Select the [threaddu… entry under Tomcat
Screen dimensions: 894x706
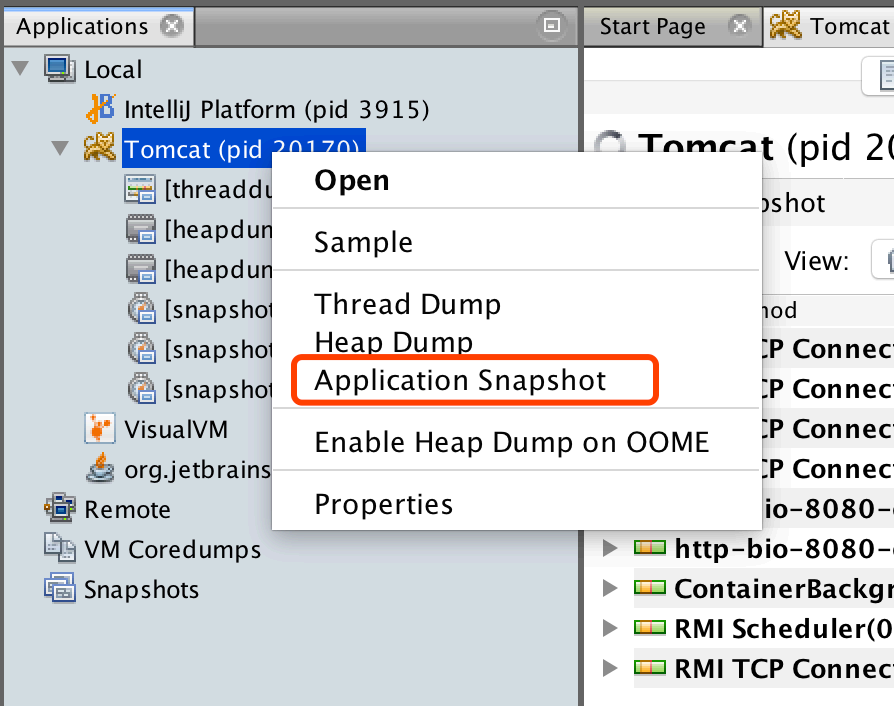218,189
